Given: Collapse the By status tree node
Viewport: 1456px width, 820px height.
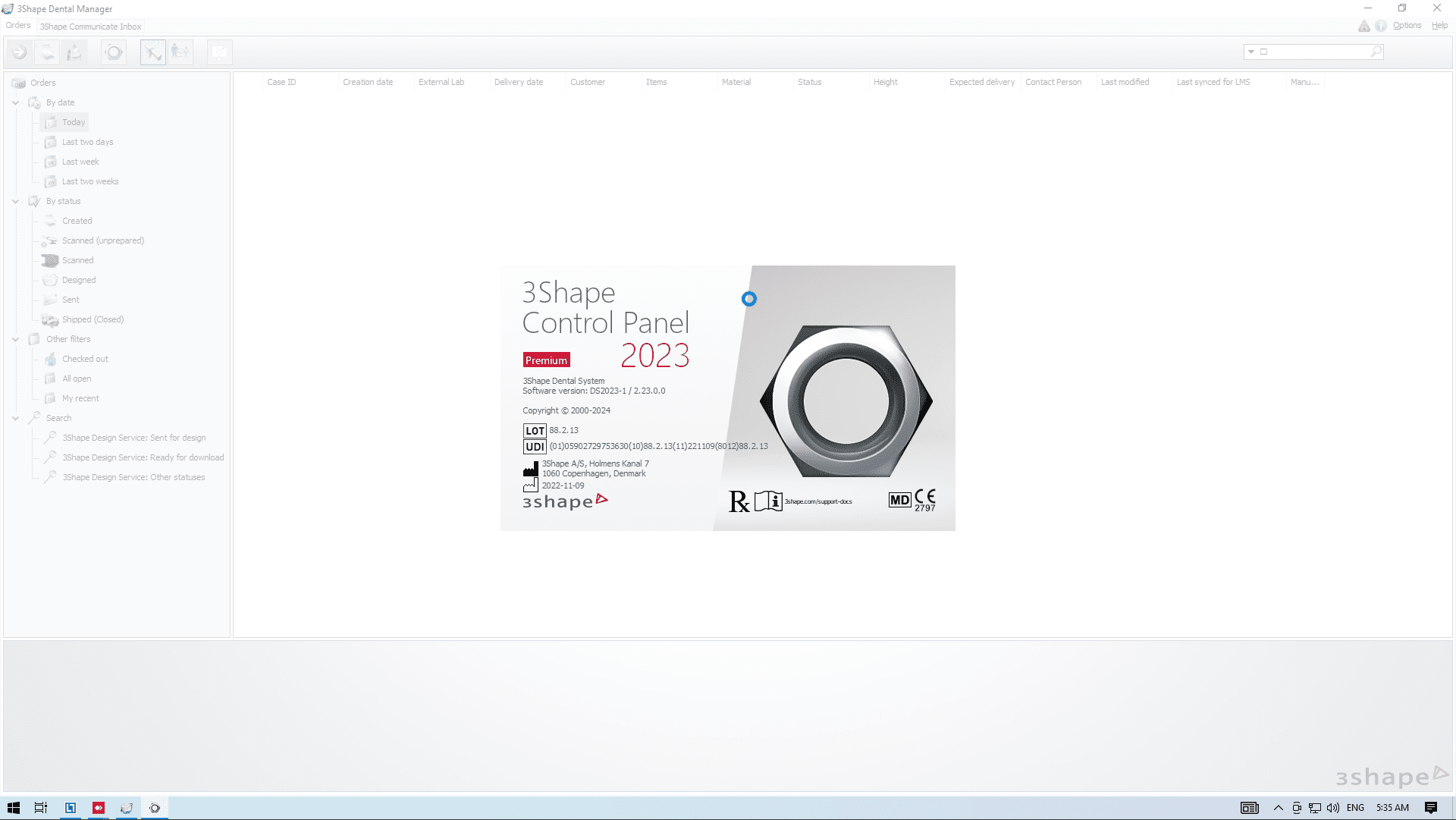Looking at the screenshot, I should 15,201.
